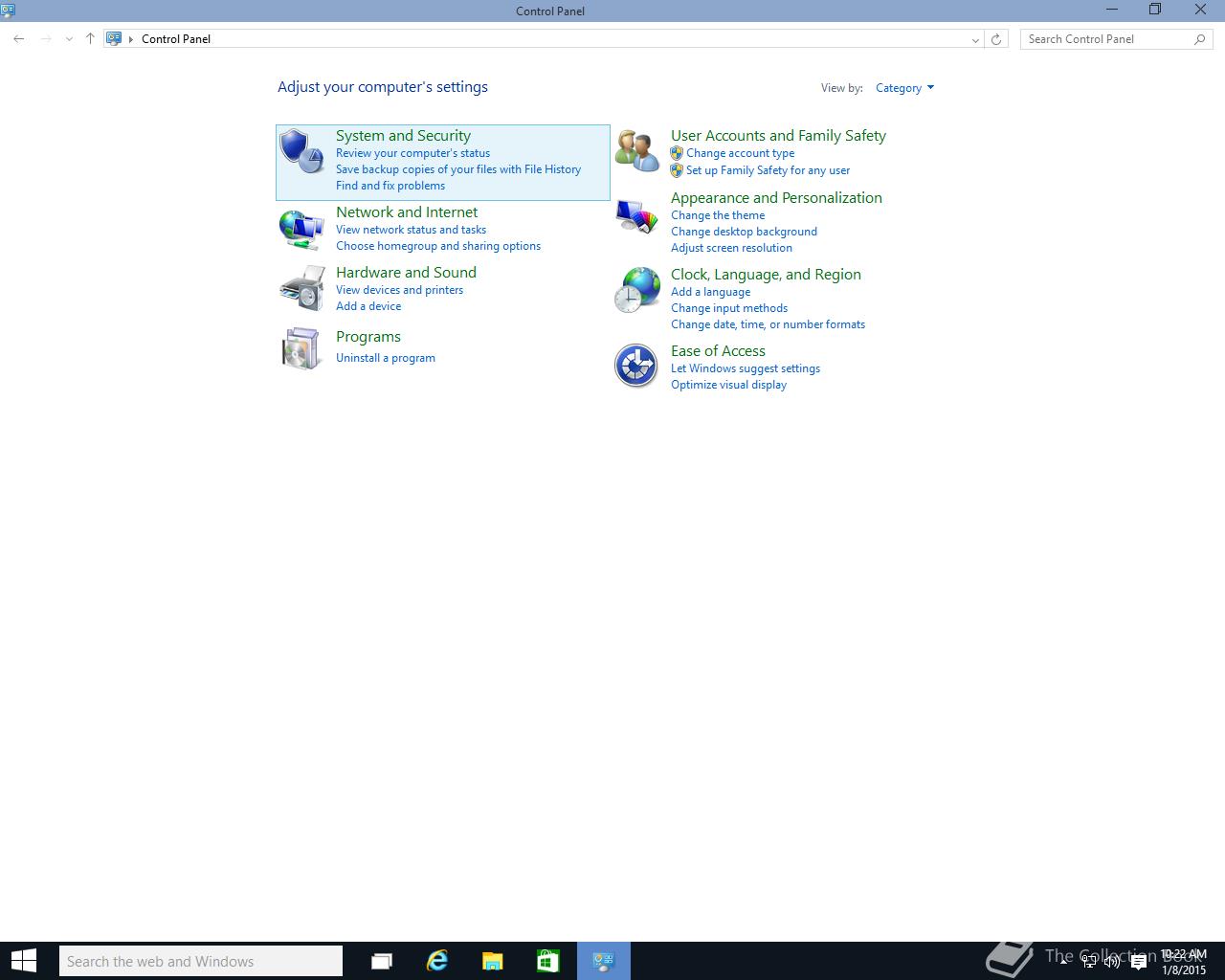The image size is (1225, 980).
Task: Open the Network and Internet heading
Action: (x=407, y=212)
